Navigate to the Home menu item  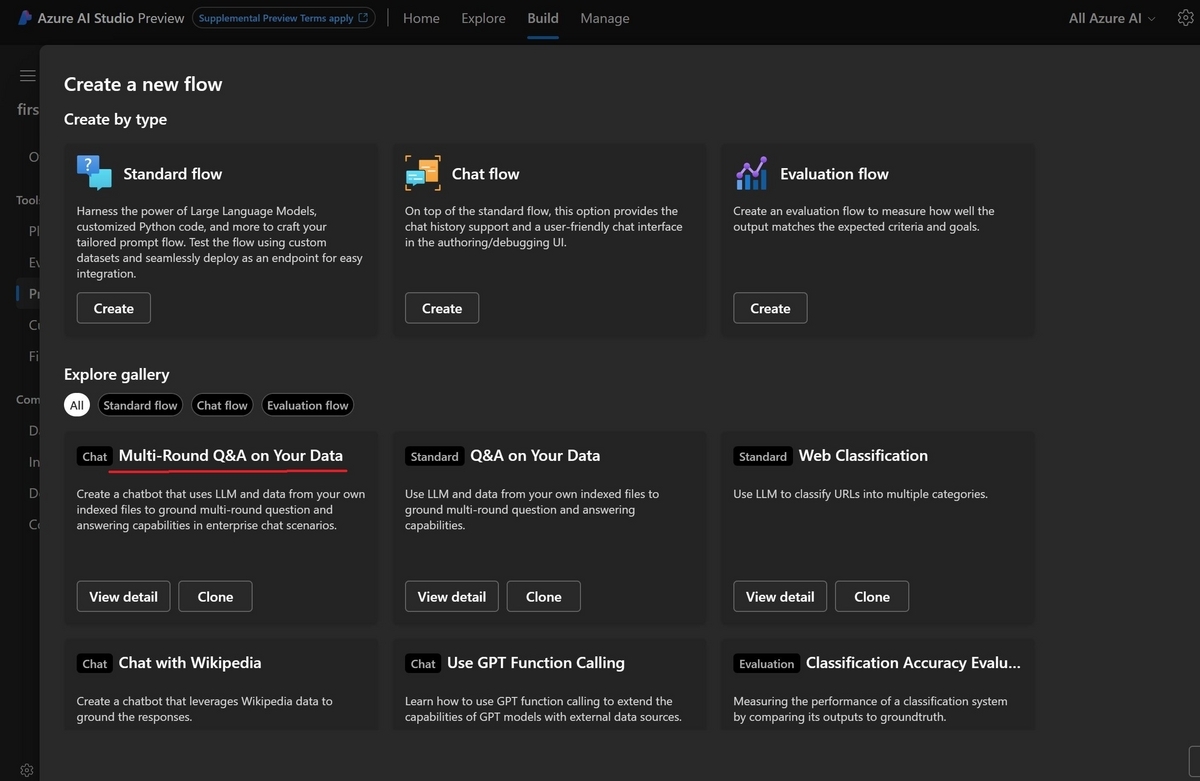[x=420, y=17]
